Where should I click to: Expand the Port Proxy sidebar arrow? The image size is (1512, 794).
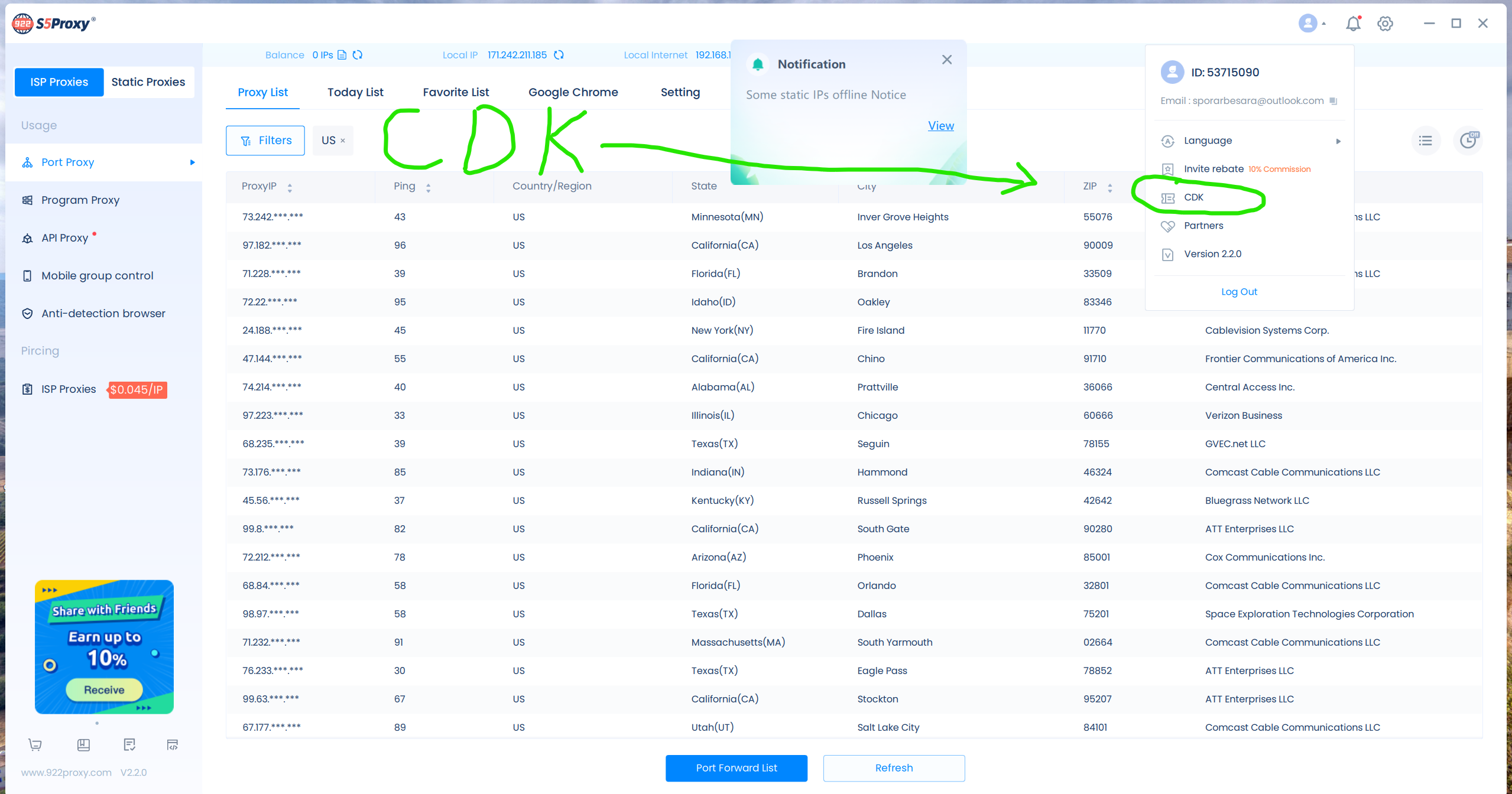(x=192, y=162)
